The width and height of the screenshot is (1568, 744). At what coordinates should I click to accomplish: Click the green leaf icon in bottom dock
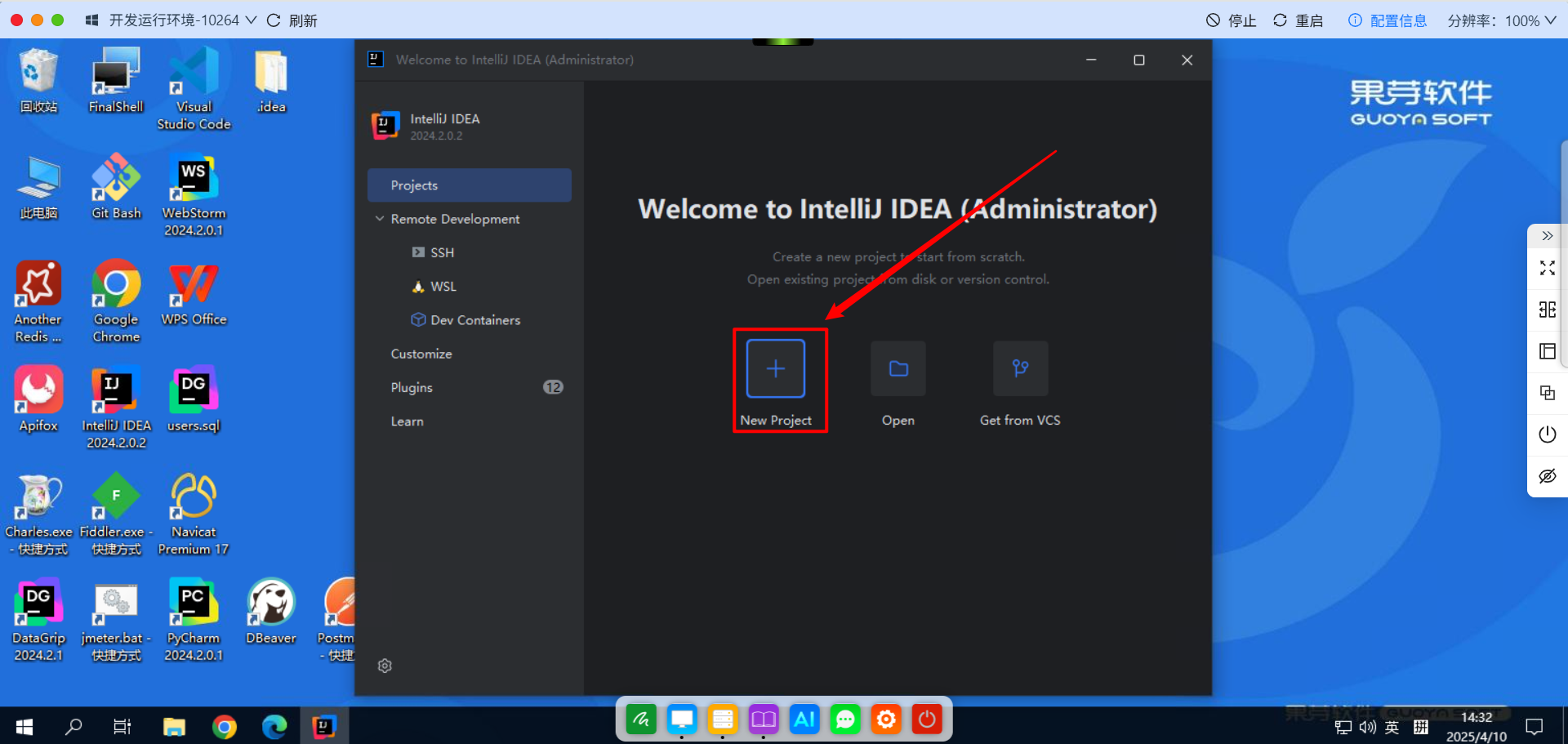point(641,719)
